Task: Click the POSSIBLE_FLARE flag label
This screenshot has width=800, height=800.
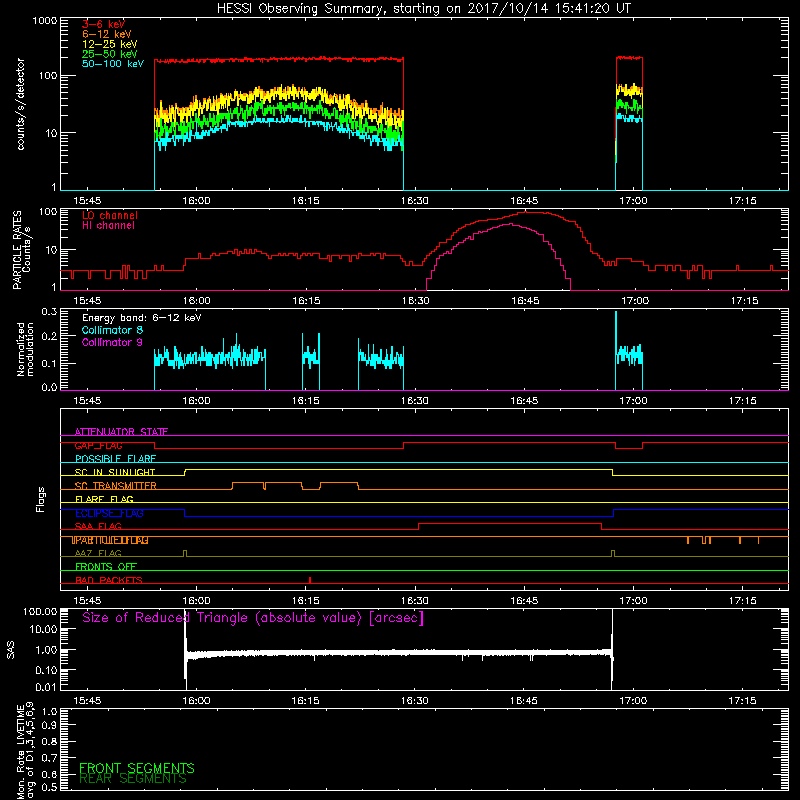Action: pyautogui.click(x=115, y=459)
